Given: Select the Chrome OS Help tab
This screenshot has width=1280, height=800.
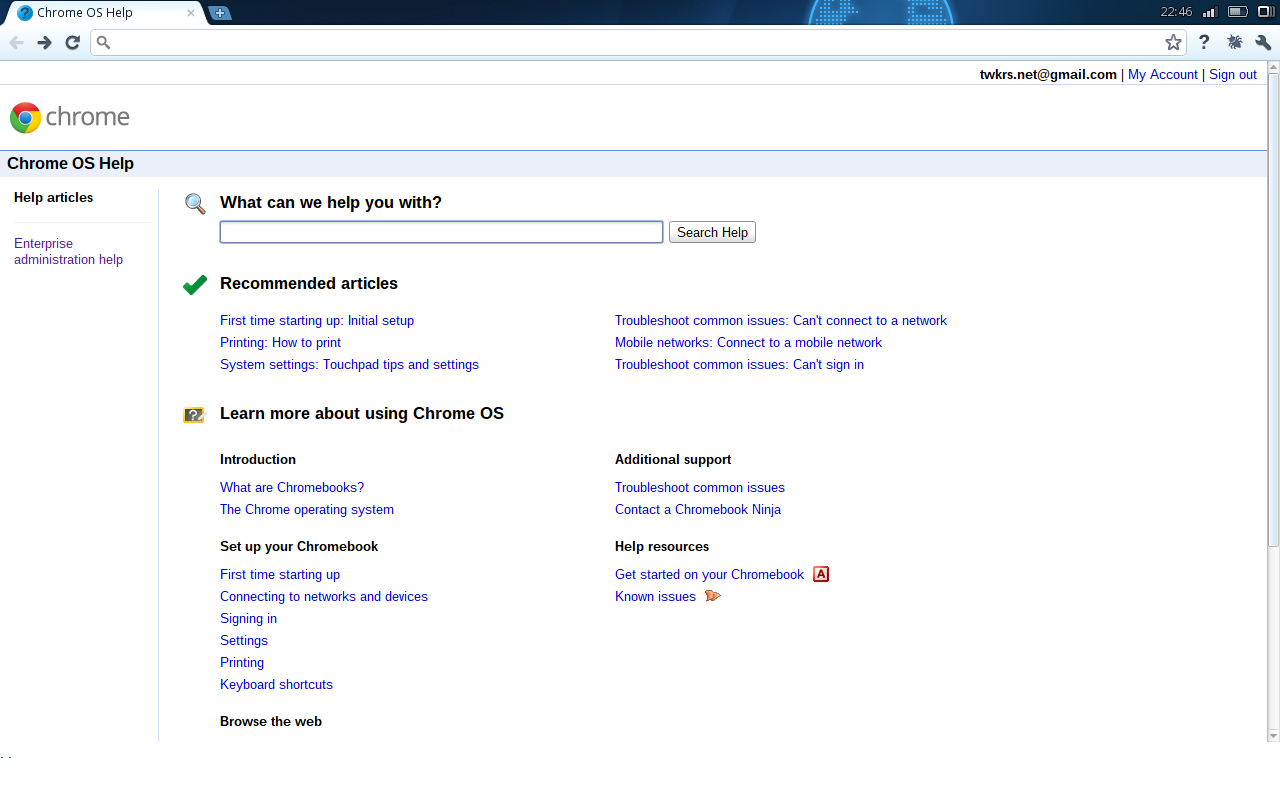Looking at the screenshot, I should 105,13.
